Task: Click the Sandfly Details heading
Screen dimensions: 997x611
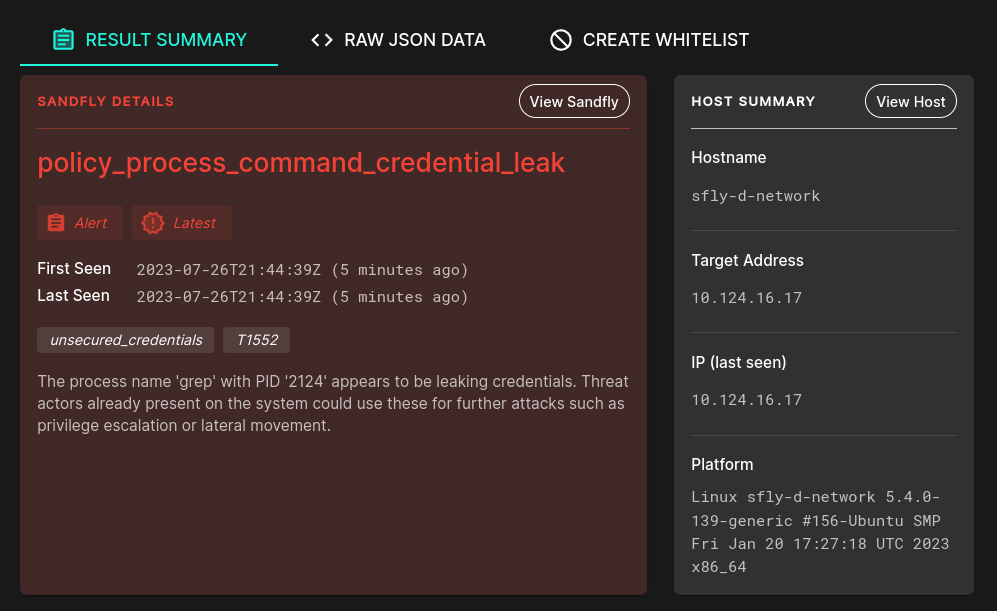Action: point(106,101)
